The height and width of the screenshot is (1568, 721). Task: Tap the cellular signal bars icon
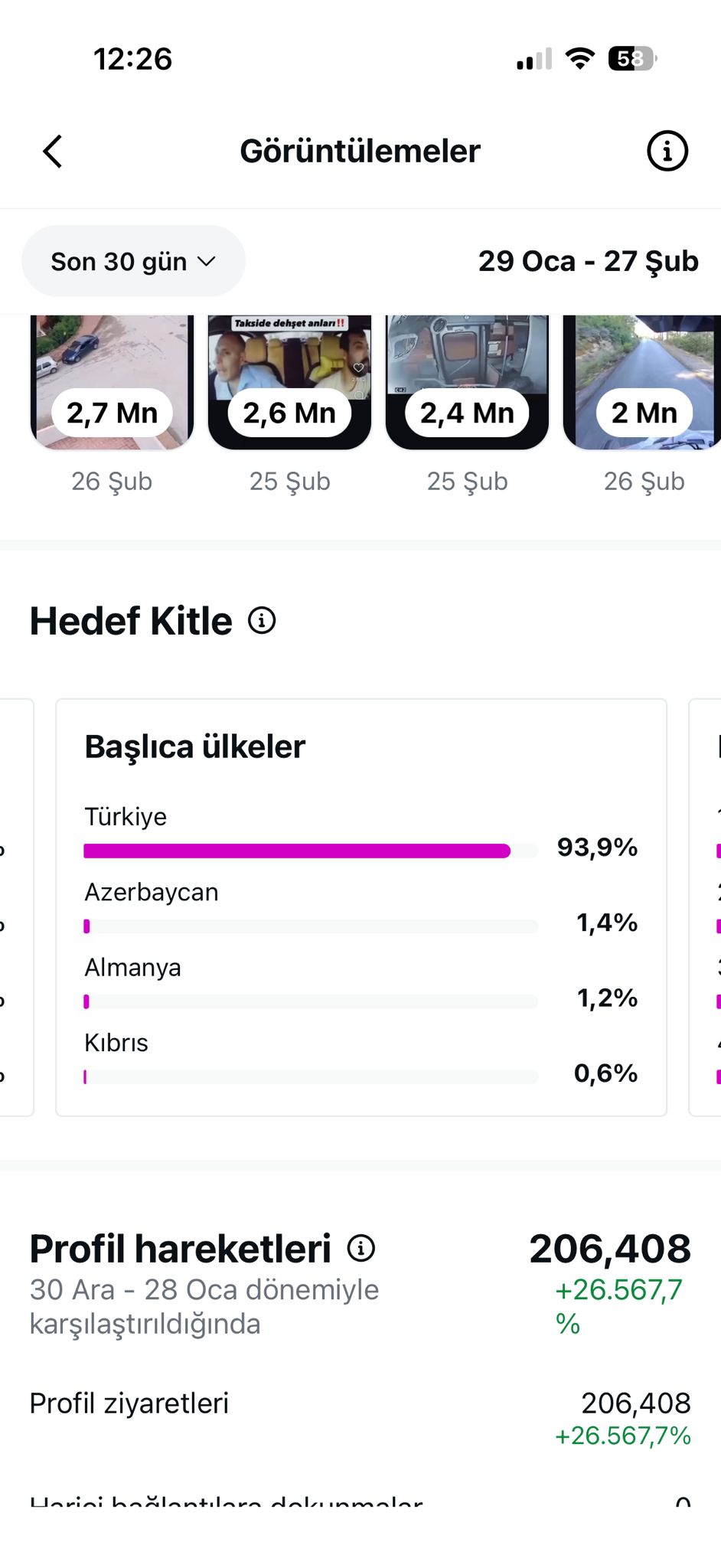coord(534,60)
